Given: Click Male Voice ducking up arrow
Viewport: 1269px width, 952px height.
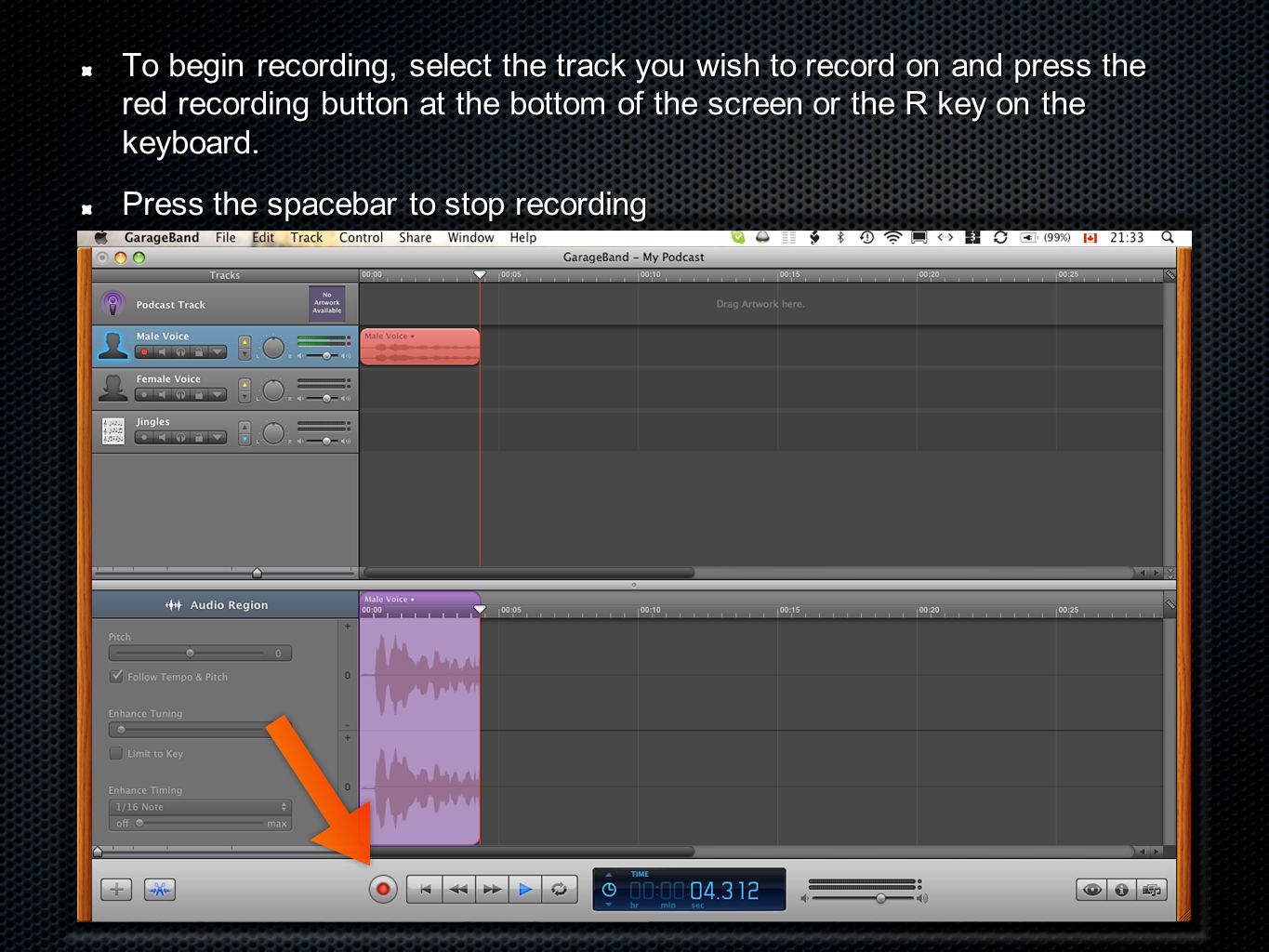Looking at the screenshot, I should tap(245, 342).
